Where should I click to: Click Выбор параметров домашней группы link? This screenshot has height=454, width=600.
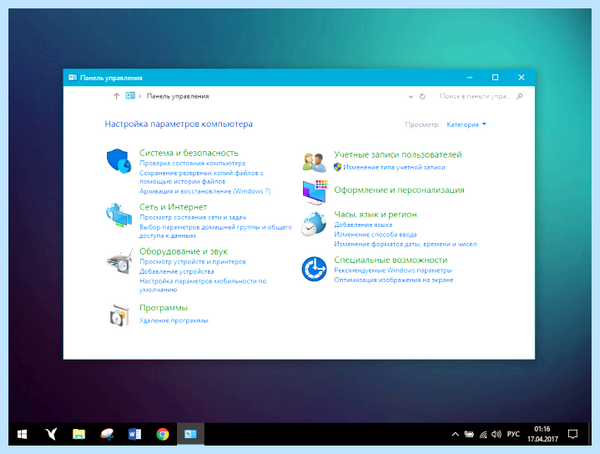[x=215, y=231]
